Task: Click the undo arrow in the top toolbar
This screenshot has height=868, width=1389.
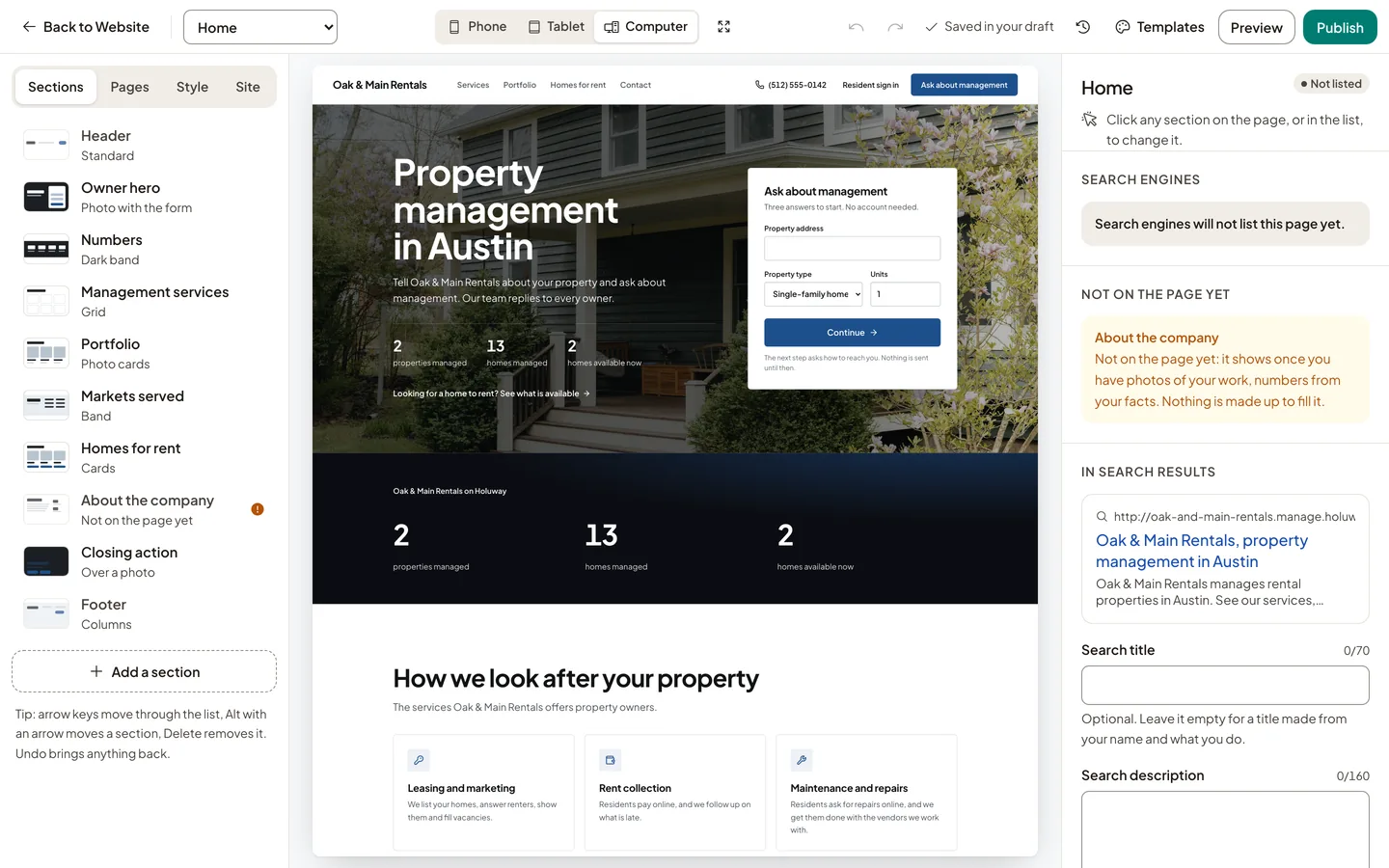Action: pyautogui.click(x=856, y=27)
